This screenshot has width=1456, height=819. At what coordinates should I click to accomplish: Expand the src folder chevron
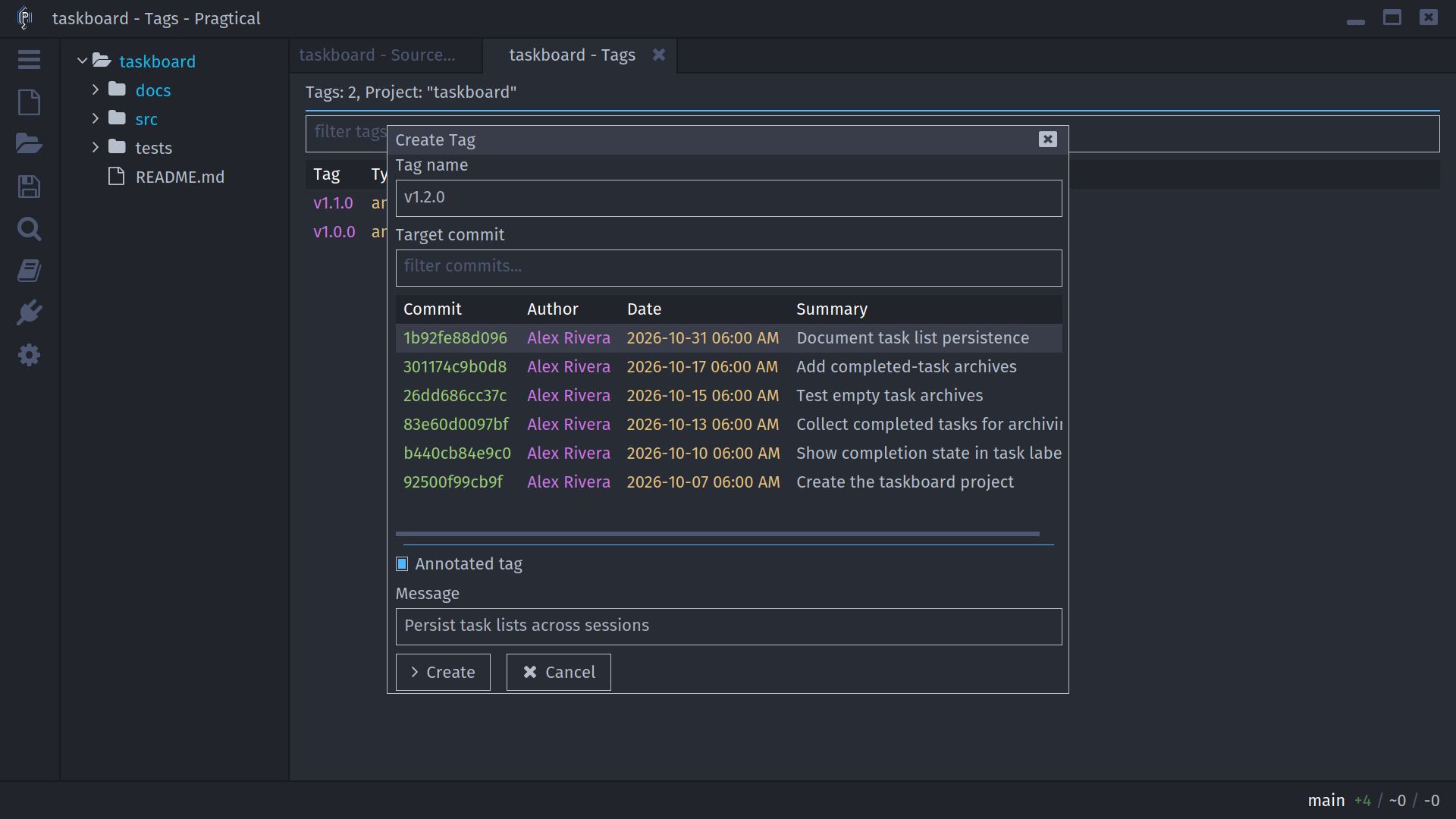tap(96, 118)
